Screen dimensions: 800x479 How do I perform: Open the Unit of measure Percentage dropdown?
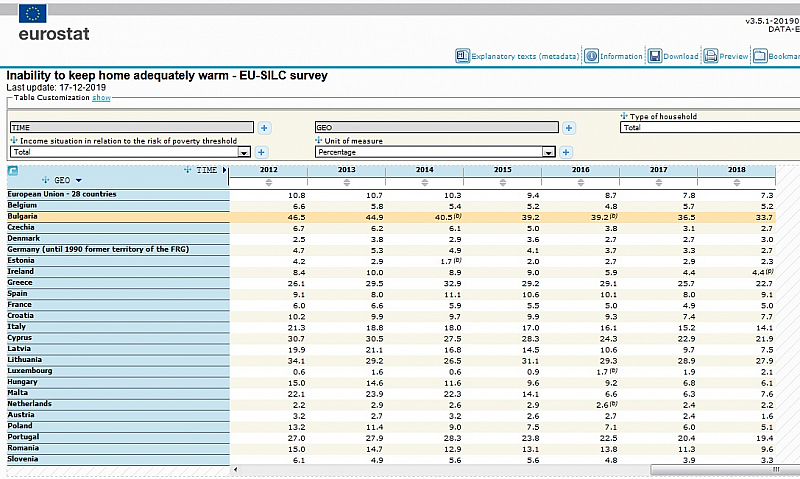pos(548,152)
